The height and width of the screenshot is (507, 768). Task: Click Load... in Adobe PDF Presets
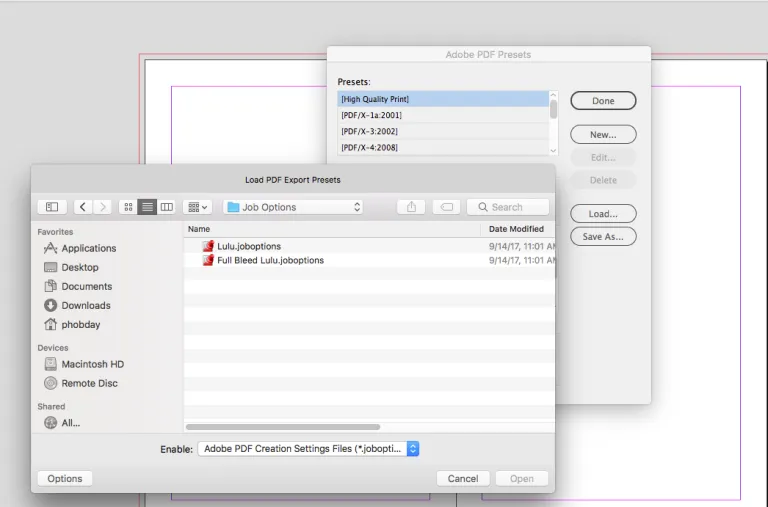(x=603, y=214)
